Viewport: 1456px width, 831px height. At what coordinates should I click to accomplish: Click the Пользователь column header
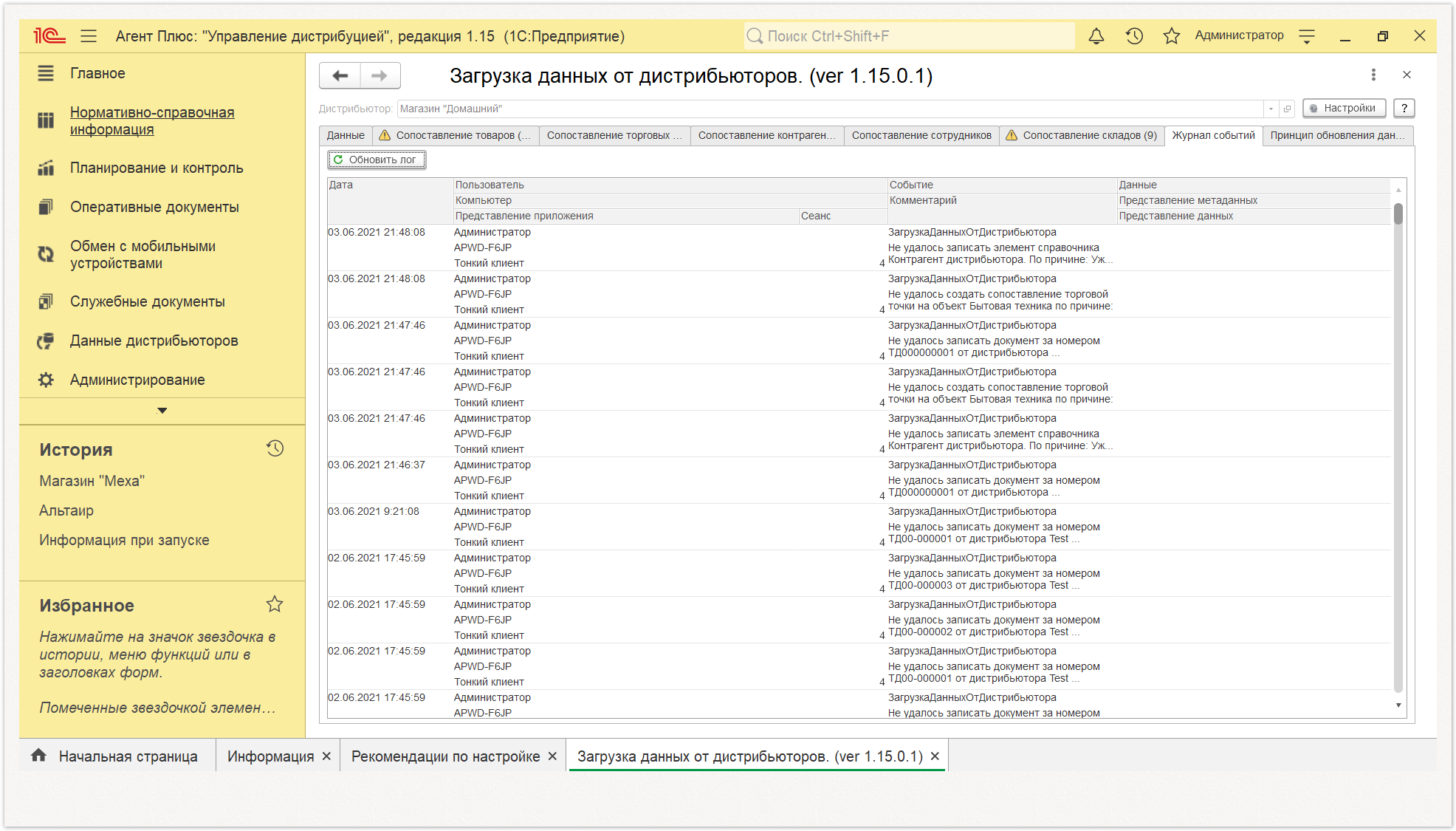tap(670, 185)
